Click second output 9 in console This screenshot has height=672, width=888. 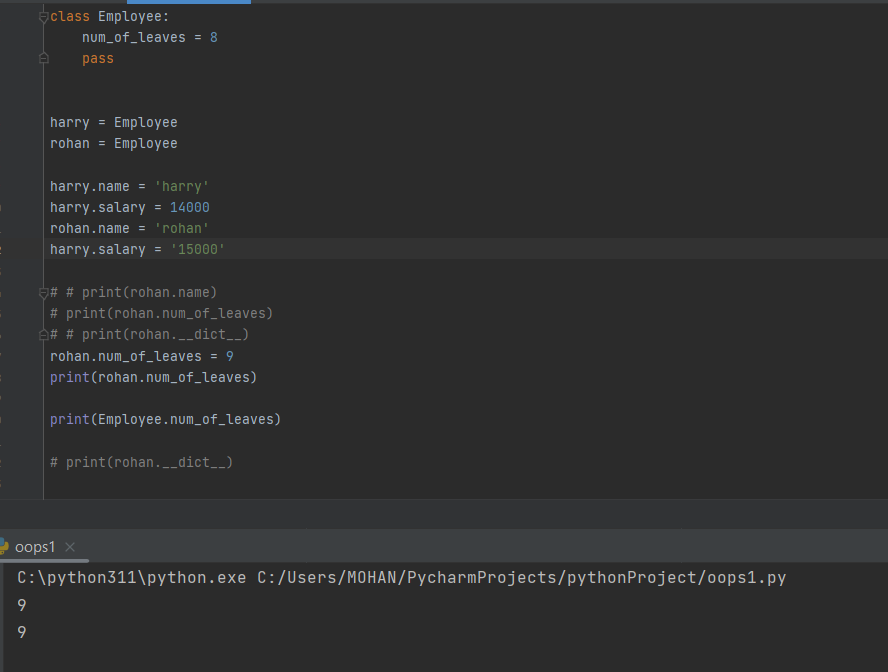[x=22, y=632]
